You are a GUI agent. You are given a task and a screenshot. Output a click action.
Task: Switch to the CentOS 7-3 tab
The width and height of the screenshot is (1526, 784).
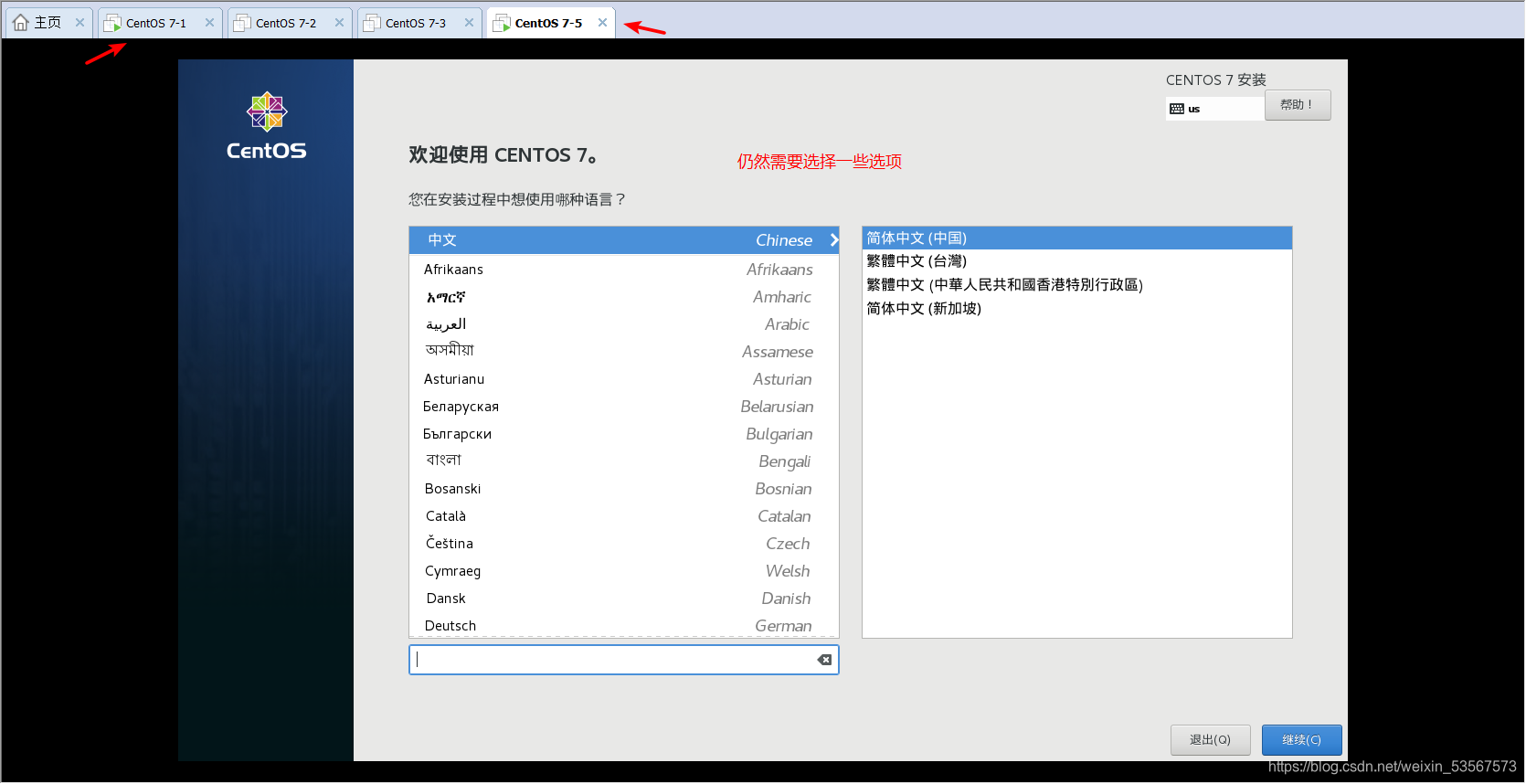pos(419,23)
